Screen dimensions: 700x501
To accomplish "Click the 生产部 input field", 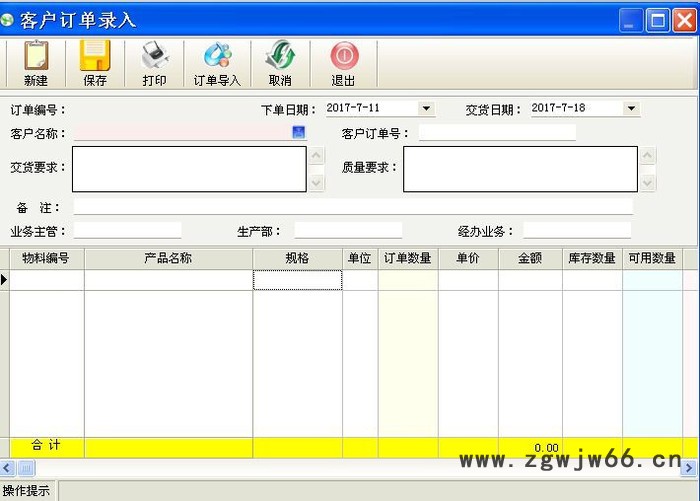I will [x=348, y=230].
